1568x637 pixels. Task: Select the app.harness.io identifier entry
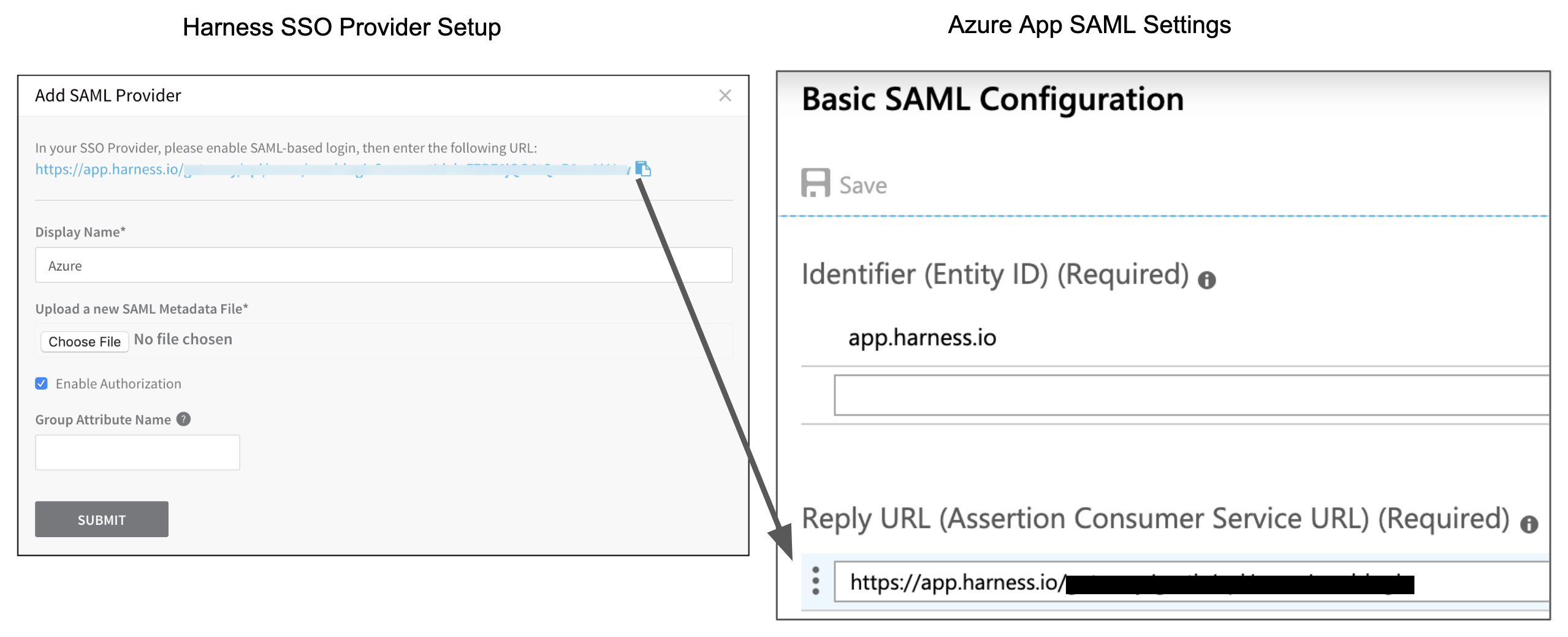tap(922, 338)
